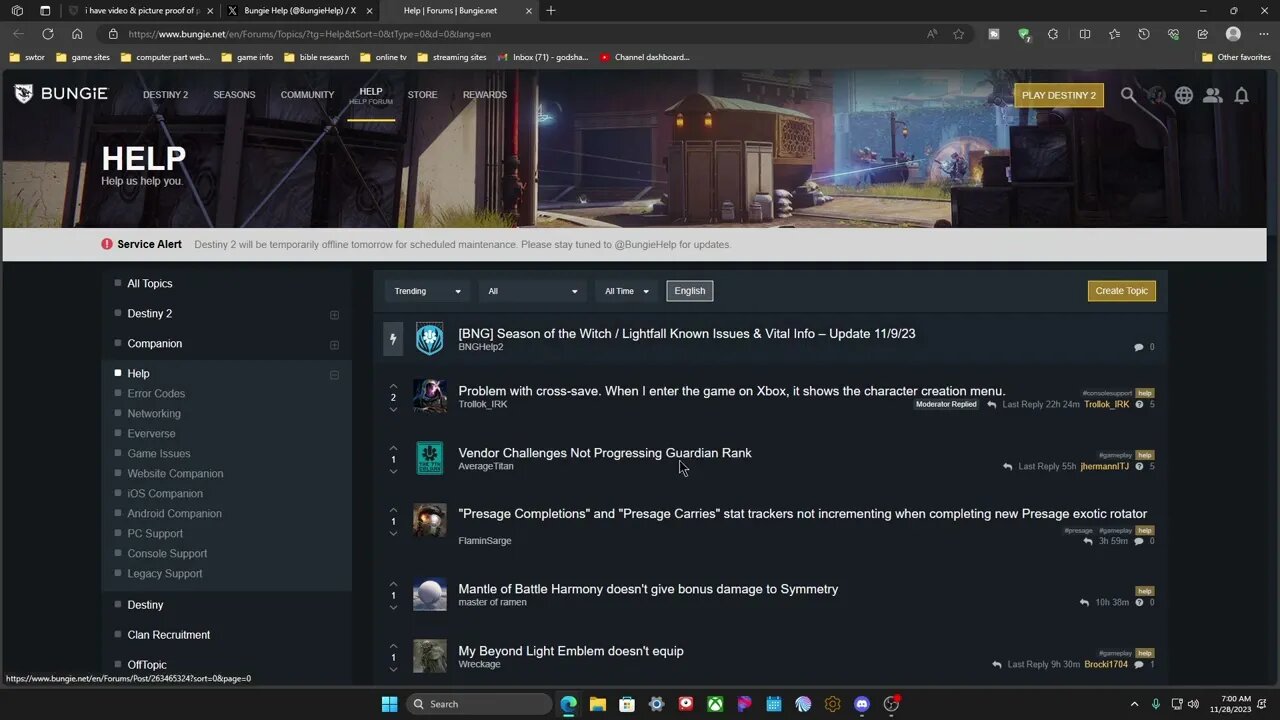
Task: Show hidden system tray icons
Action: tap(1134, 704)
